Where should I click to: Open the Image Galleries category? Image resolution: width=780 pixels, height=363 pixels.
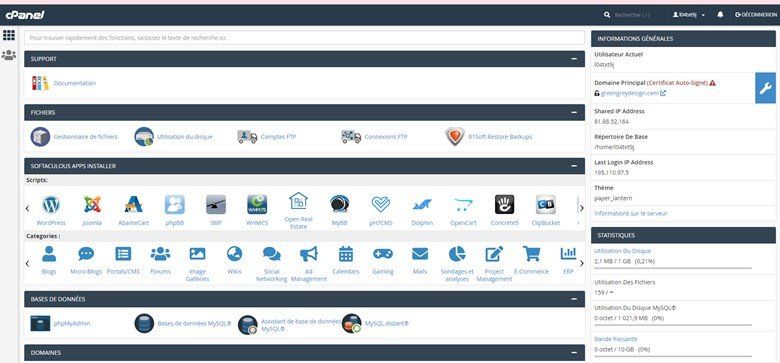(x=197, y=254)
